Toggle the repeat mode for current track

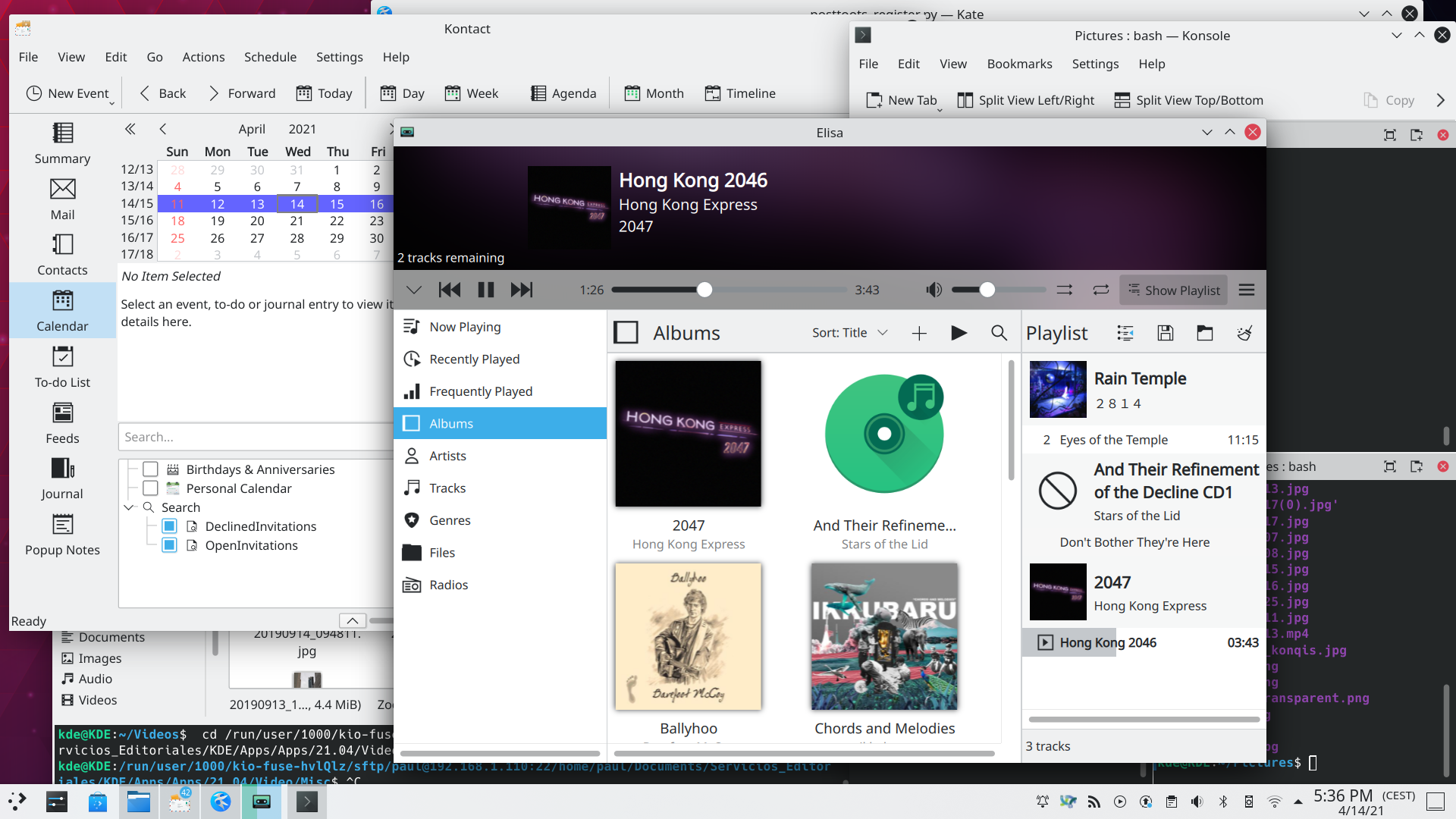click(x=1100, y=290)
